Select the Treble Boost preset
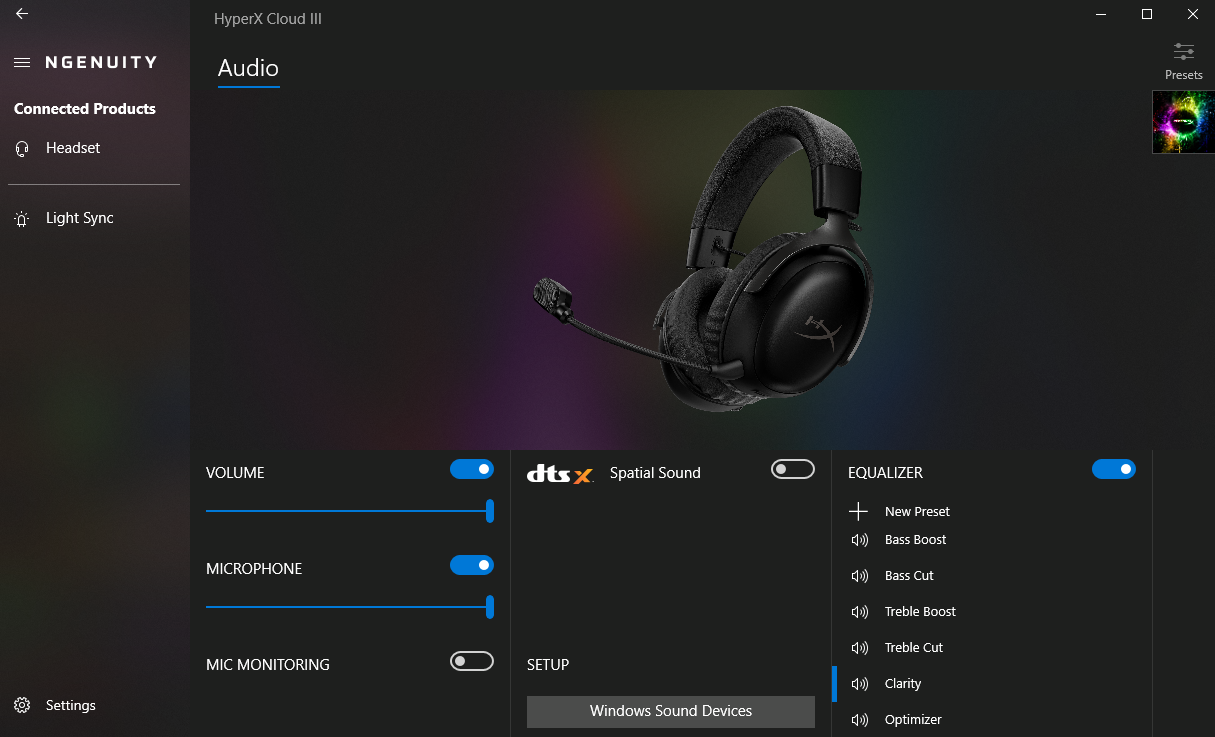Viewport: 1215px width, 737px height. click(920, 612)
